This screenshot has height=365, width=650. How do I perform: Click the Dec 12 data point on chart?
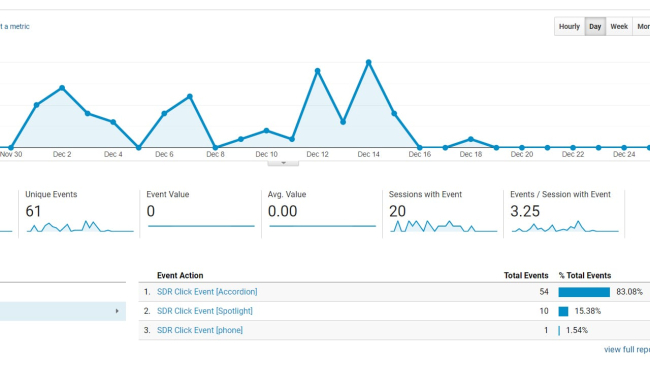318,71
